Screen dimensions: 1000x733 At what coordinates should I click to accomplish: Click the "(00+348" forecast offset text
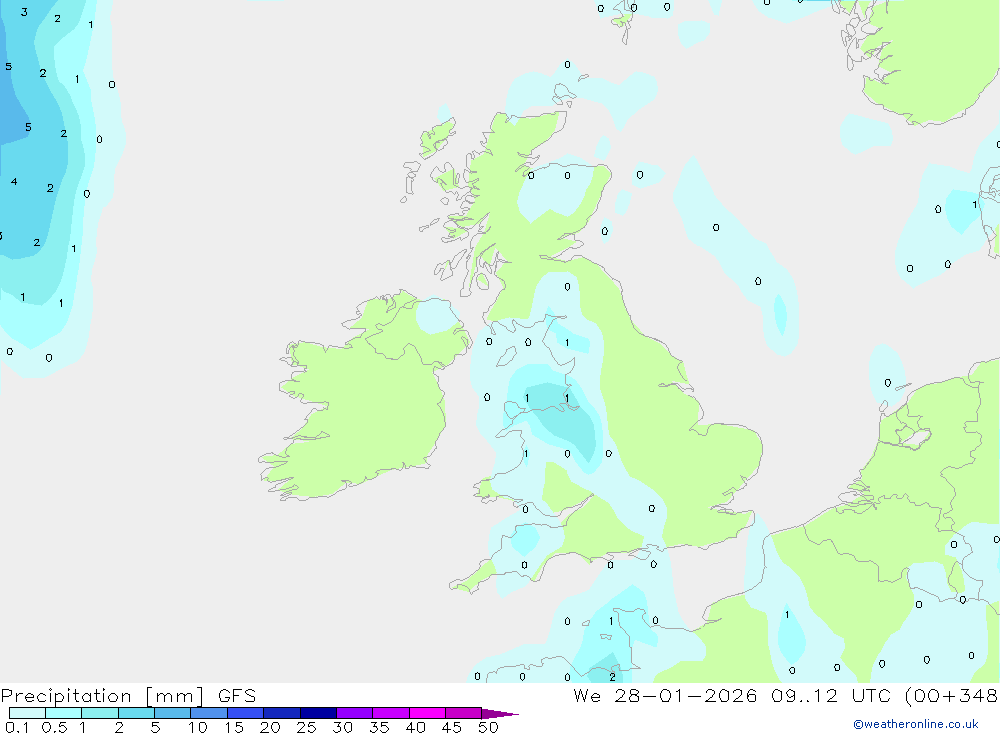pos(951,696)
